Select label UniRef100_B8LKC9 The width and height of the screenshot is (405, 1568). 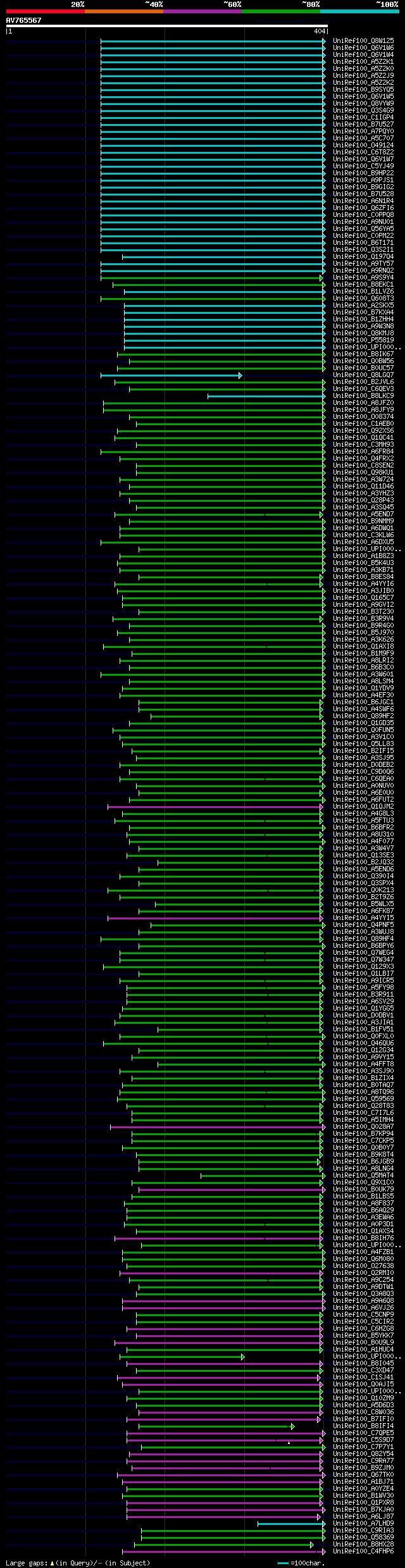[363, 395]
